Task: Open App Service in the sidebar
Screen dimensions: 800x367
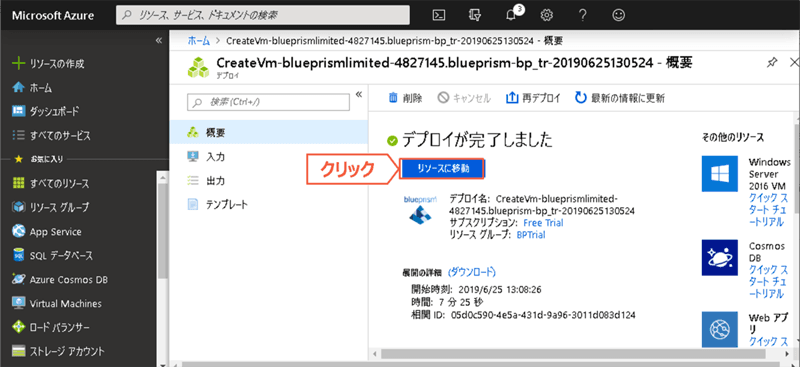Action: 47,232
